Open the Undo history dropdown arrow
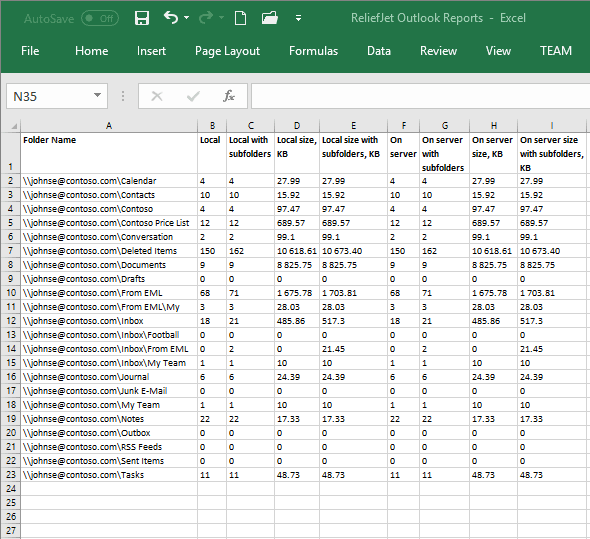The image size is (590, 539). point(187,18)
